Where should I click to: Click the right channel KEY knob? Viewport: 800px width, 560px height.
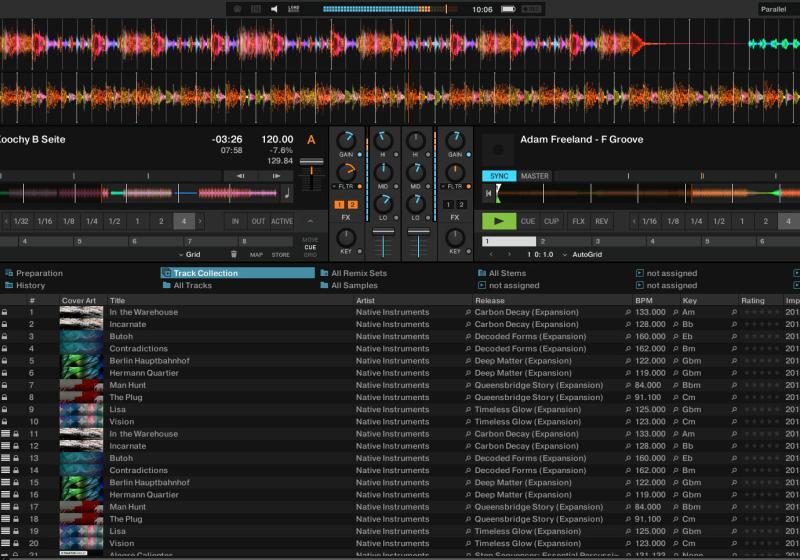click(x=455, y=237)
